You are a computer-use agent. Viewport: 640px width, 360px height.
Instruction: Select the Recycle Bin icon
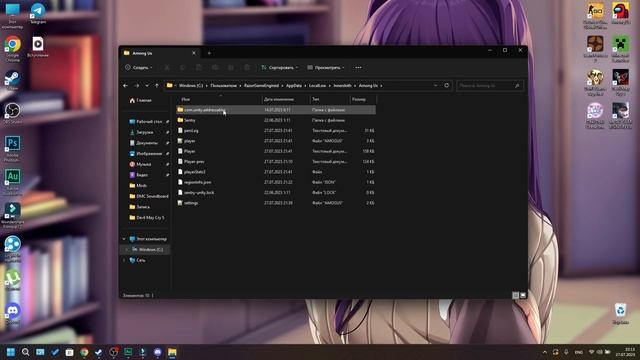pos(620,313)
